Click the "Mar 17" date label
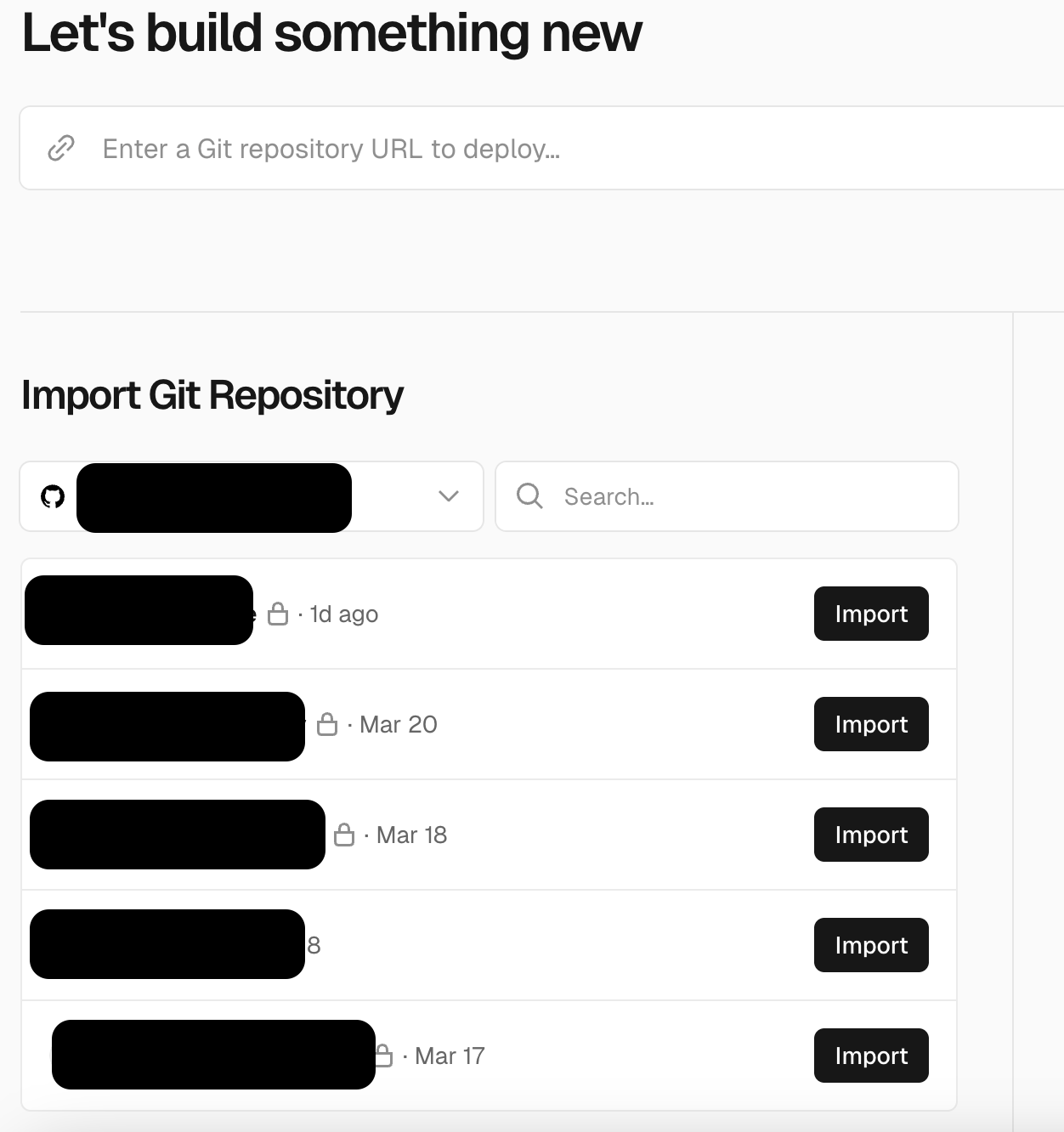The image size is (1064, 1132). tap(450, 1056)
